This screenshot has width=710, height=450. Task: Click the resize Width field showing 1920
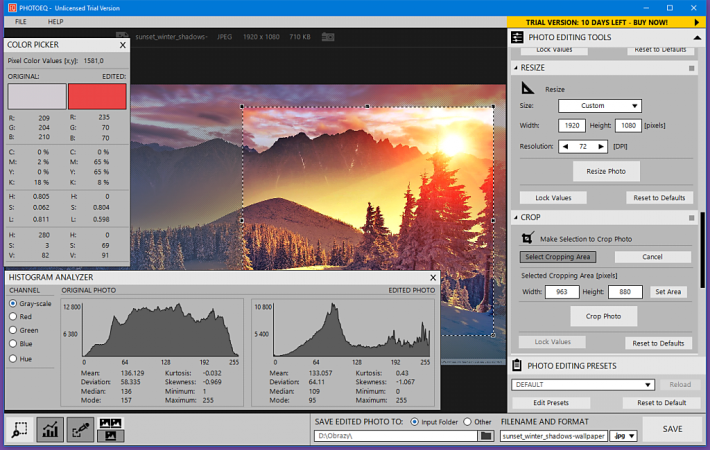pyautogui.click(x=571, y=125)
